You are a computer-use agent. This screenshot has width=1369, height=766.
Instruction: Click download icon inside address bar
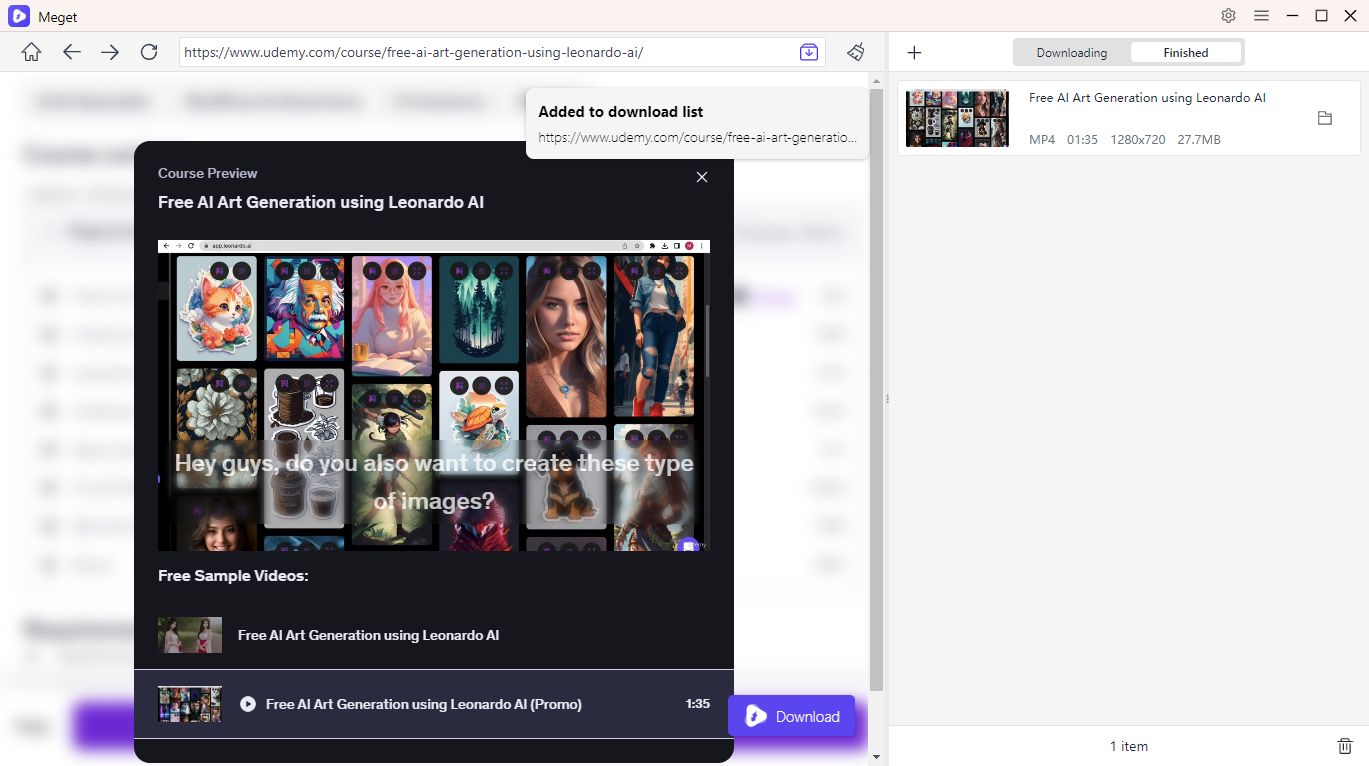809,52
